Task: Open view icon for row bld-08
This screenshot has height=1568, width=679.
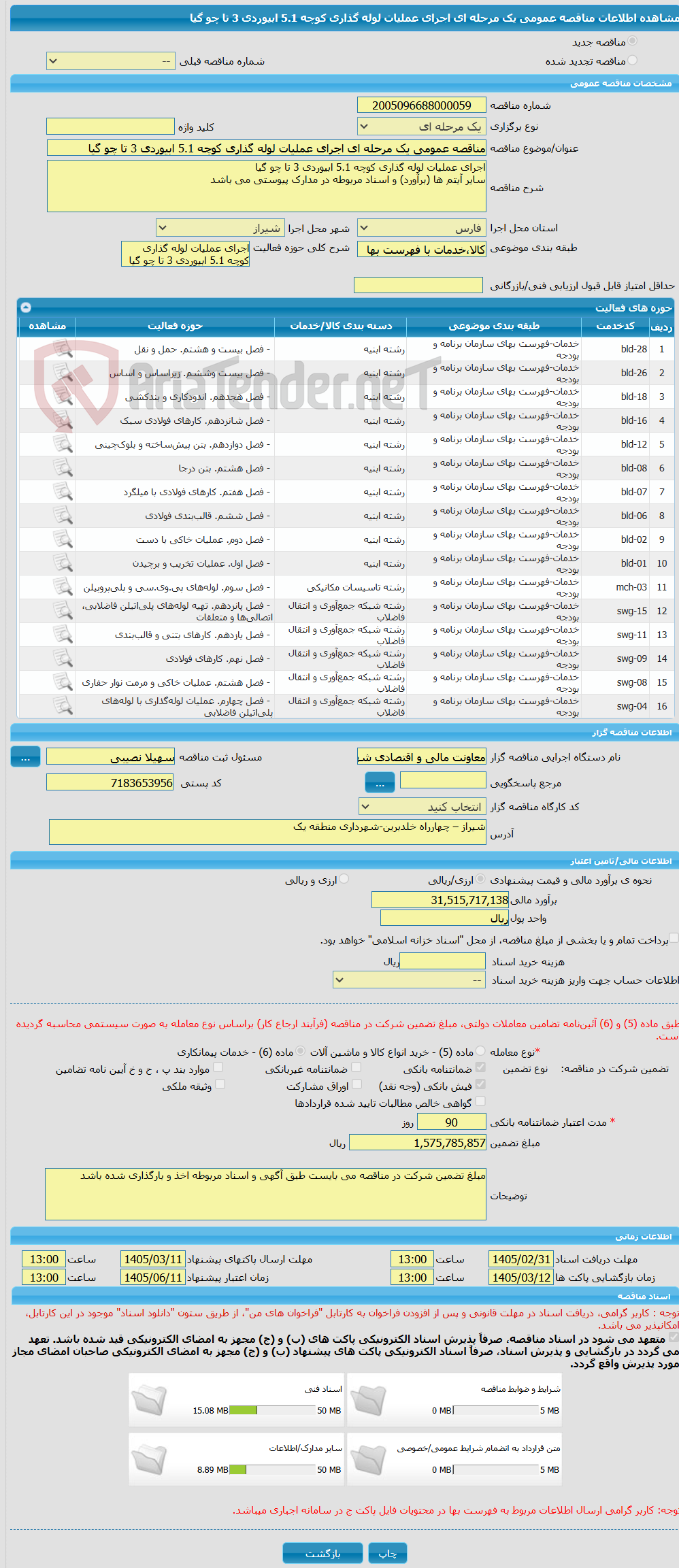Action: pos(63,468)
